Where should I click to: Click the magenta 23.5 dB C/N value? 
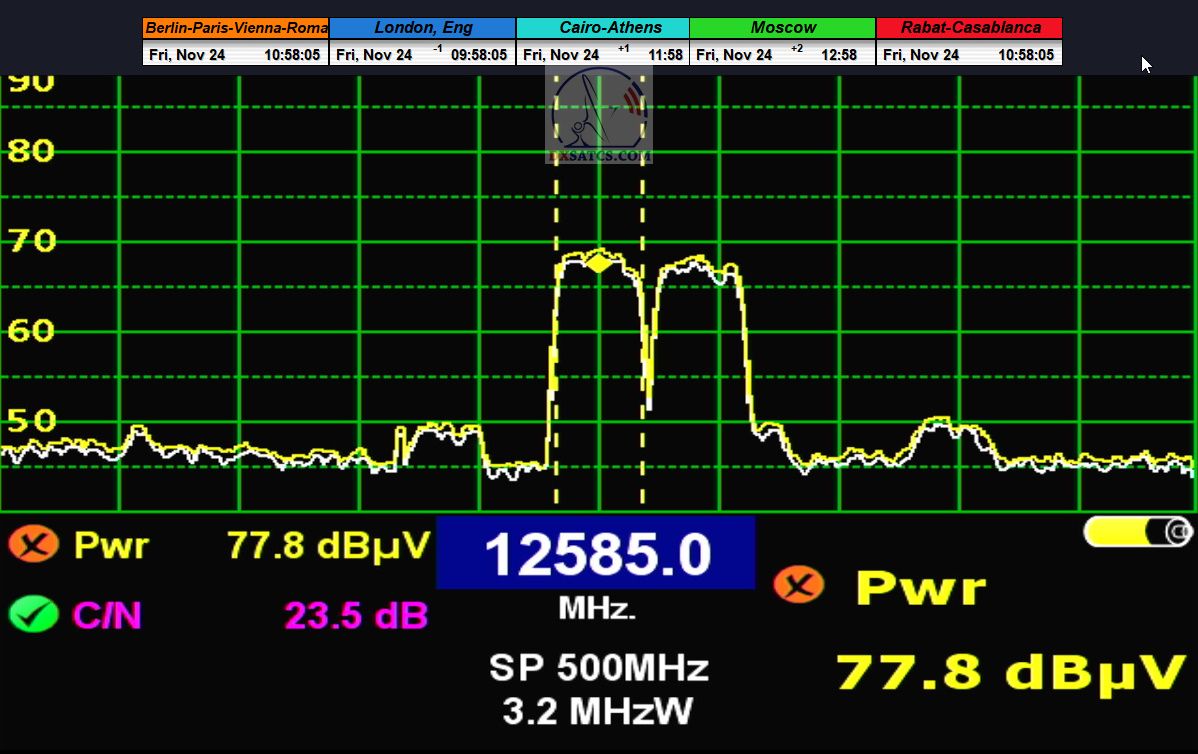[356, 615]
